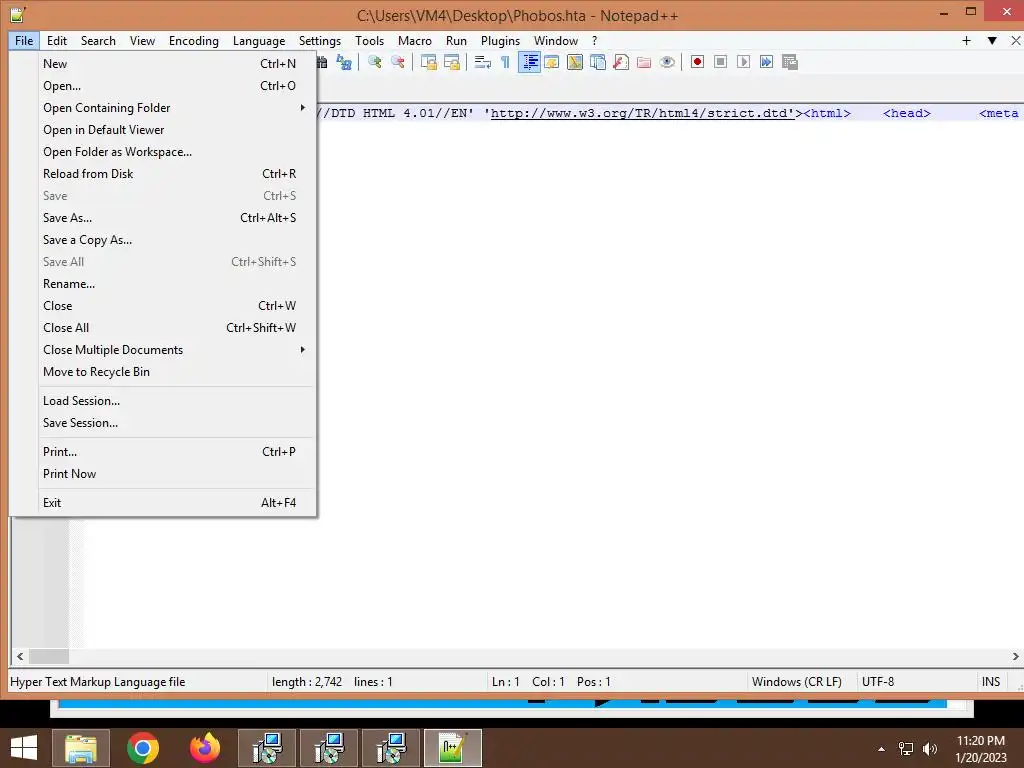Viewport: 1024px width, 768px height.
Task: Click the Windows Start button
Action: point(24,748)
